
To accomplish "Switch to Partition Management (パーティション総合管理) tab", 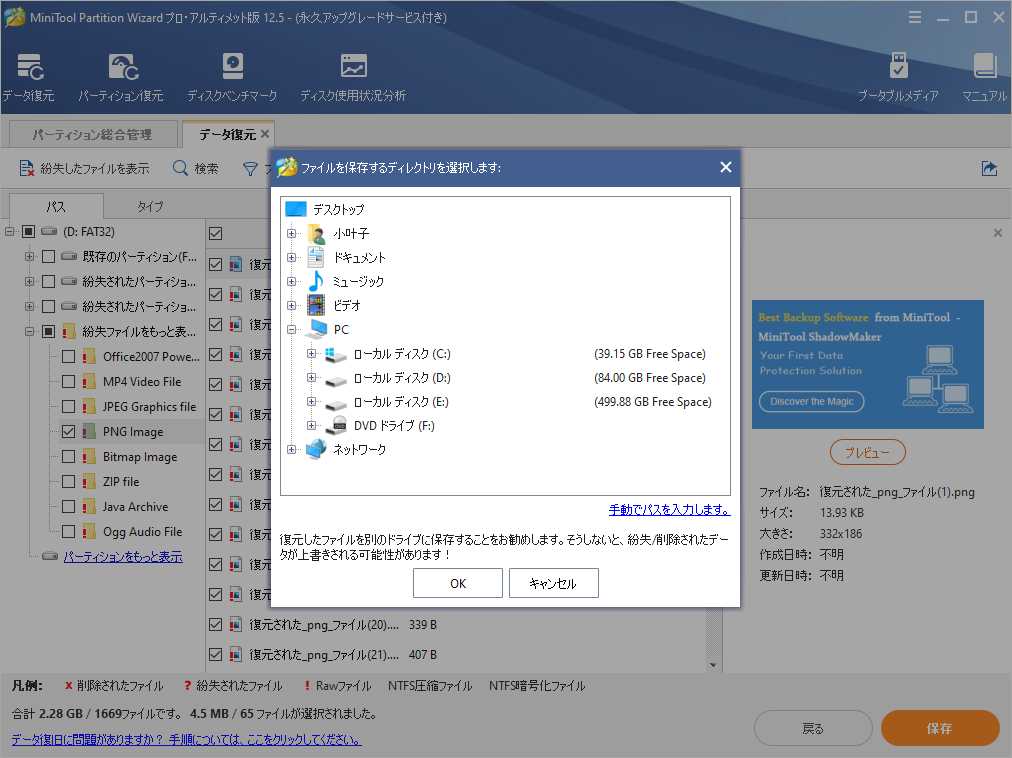I will pyautogui.click(x=93, y=134).
